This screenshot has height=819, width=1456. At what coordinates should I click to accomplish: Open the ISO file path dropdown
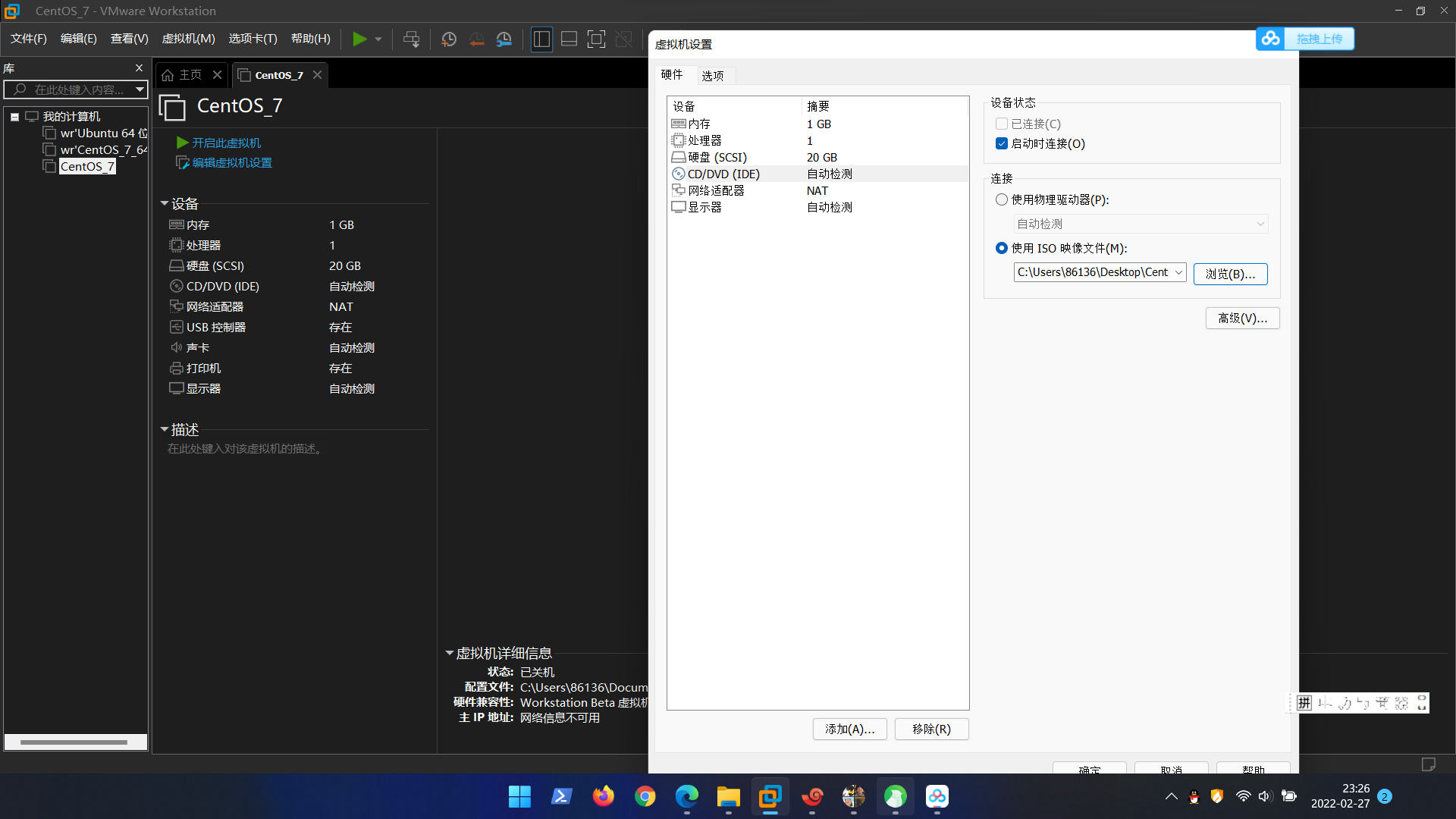coord(1178,272)
